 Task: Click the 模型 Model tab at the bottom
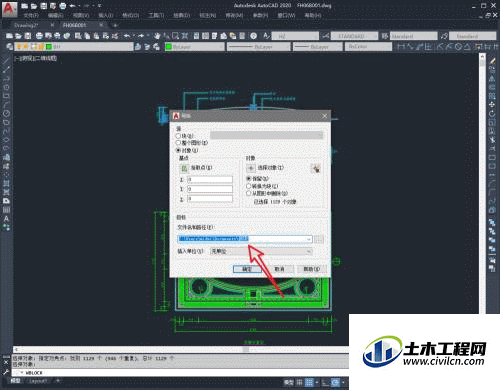tap(16, 381)
